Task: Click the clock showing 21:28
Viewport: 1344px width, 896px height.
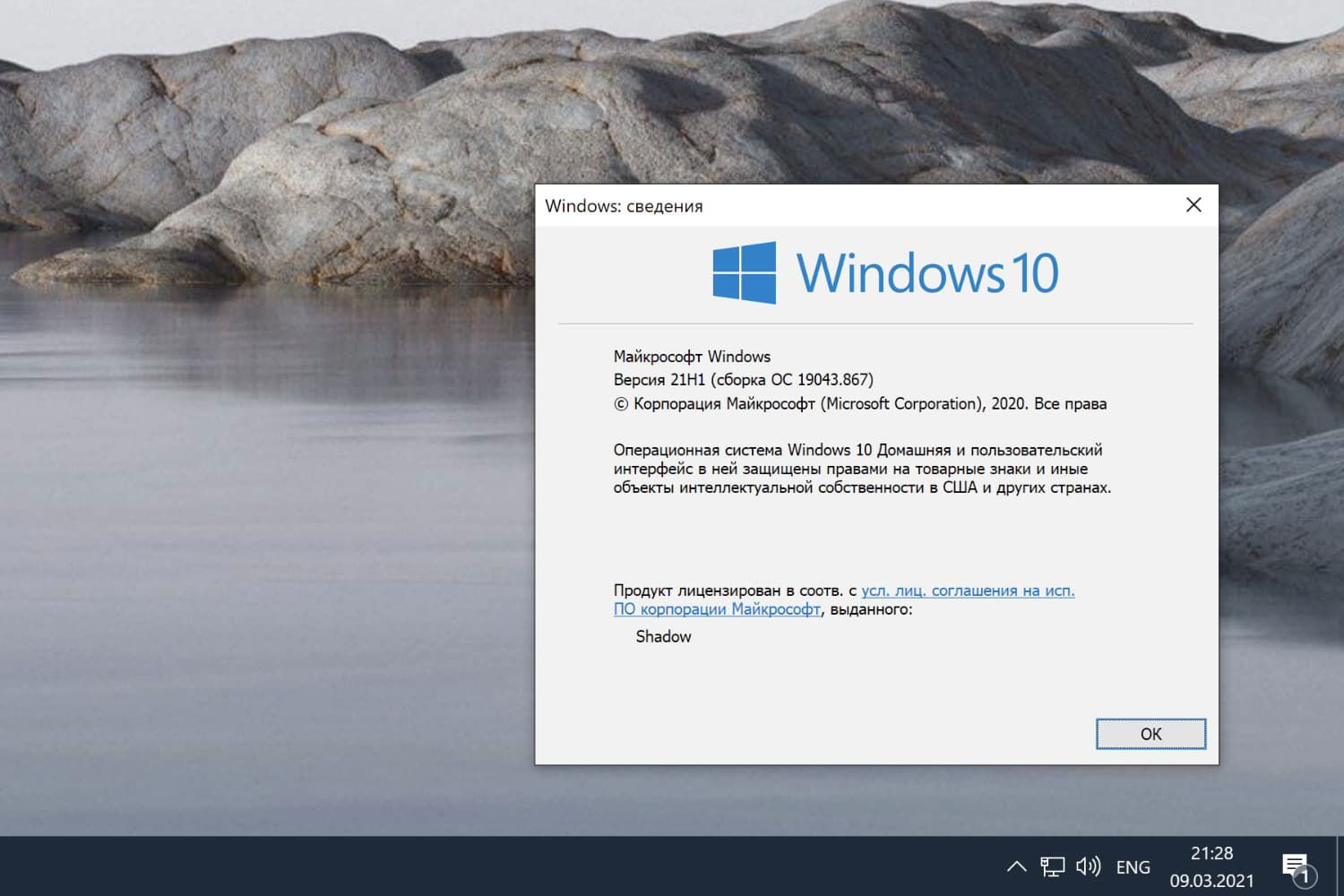Action: coord(1211,853)
